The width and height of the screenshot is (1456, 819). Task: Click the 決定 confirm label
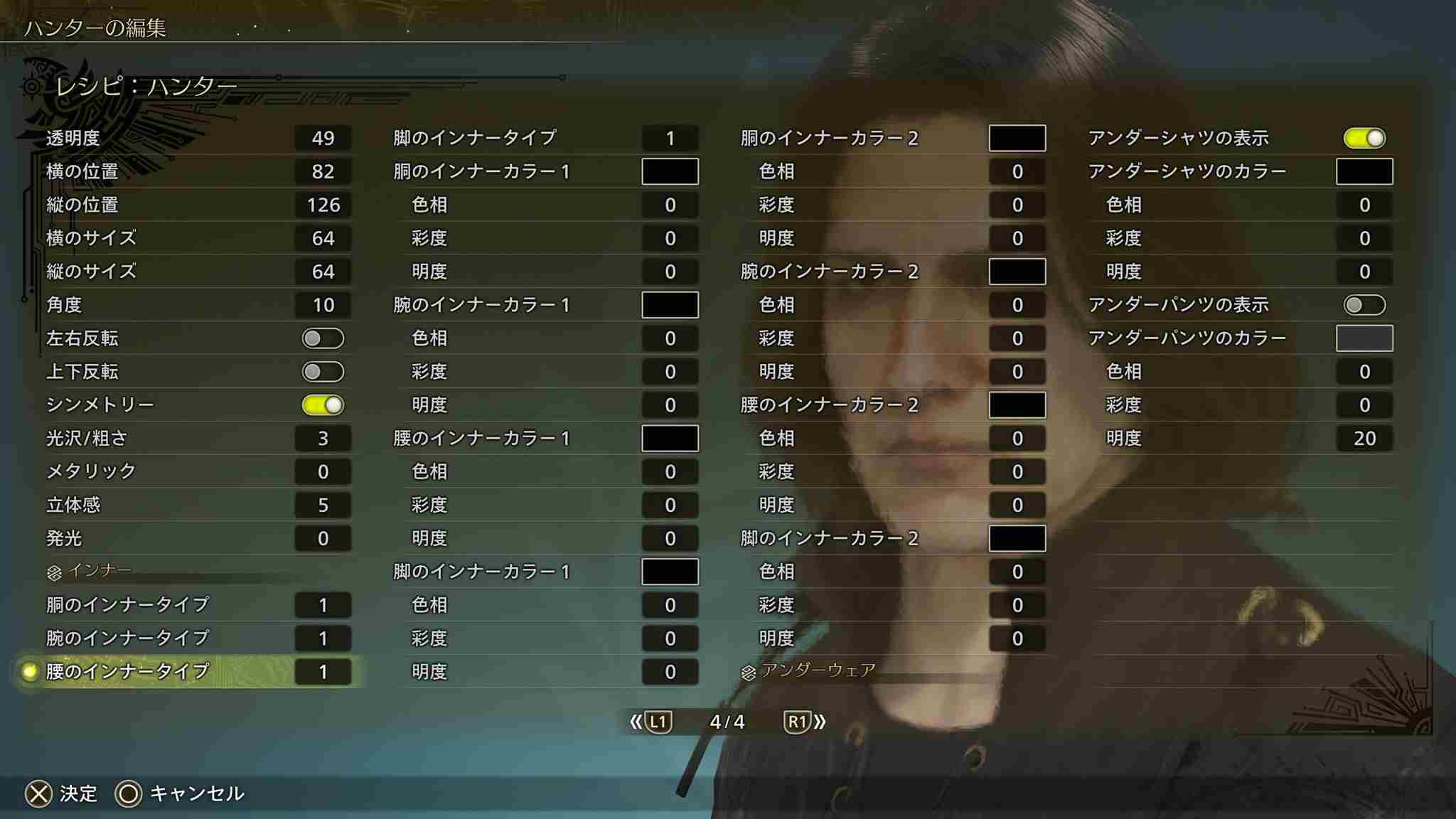78,793
